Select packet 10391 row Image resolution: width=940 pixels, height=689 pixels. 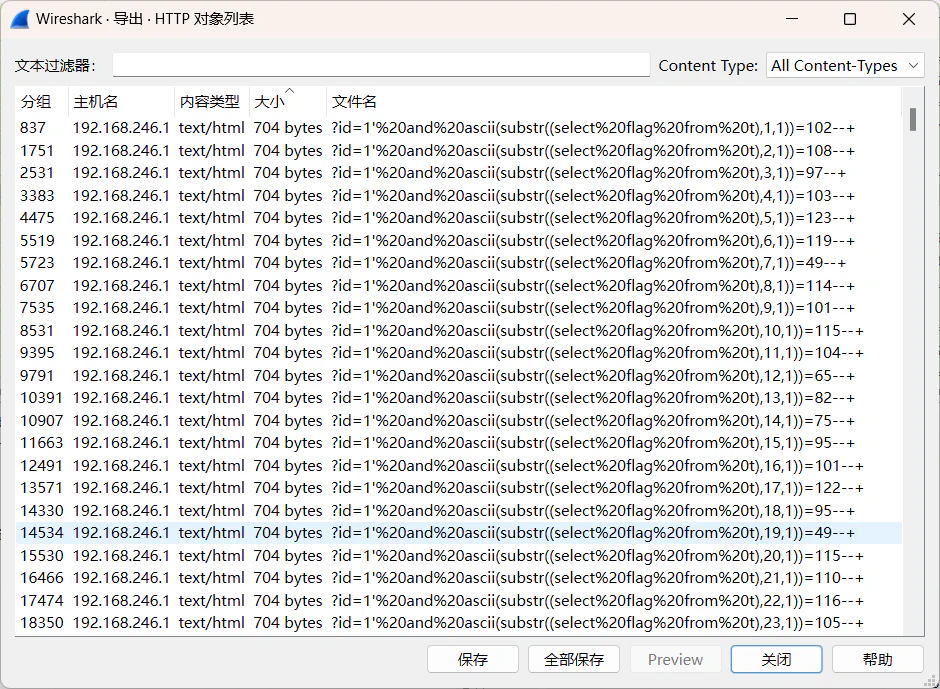click(459, 398)
